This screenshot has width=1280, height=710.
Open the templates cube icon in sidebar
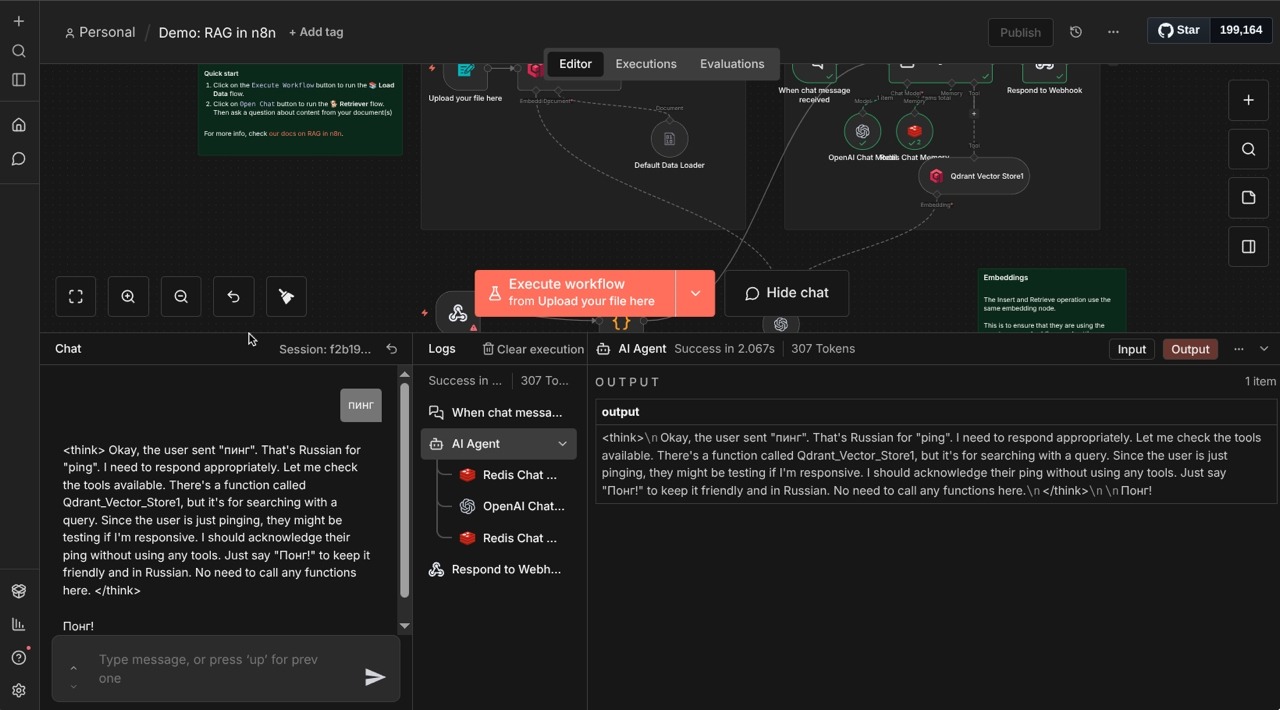19,591
